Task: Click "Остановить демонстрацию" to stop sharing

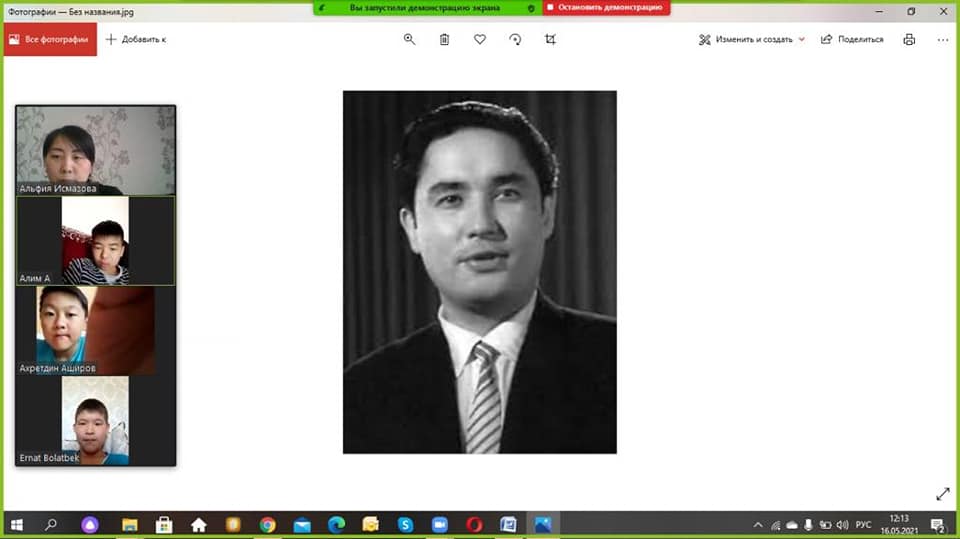Action: point(607,7)
